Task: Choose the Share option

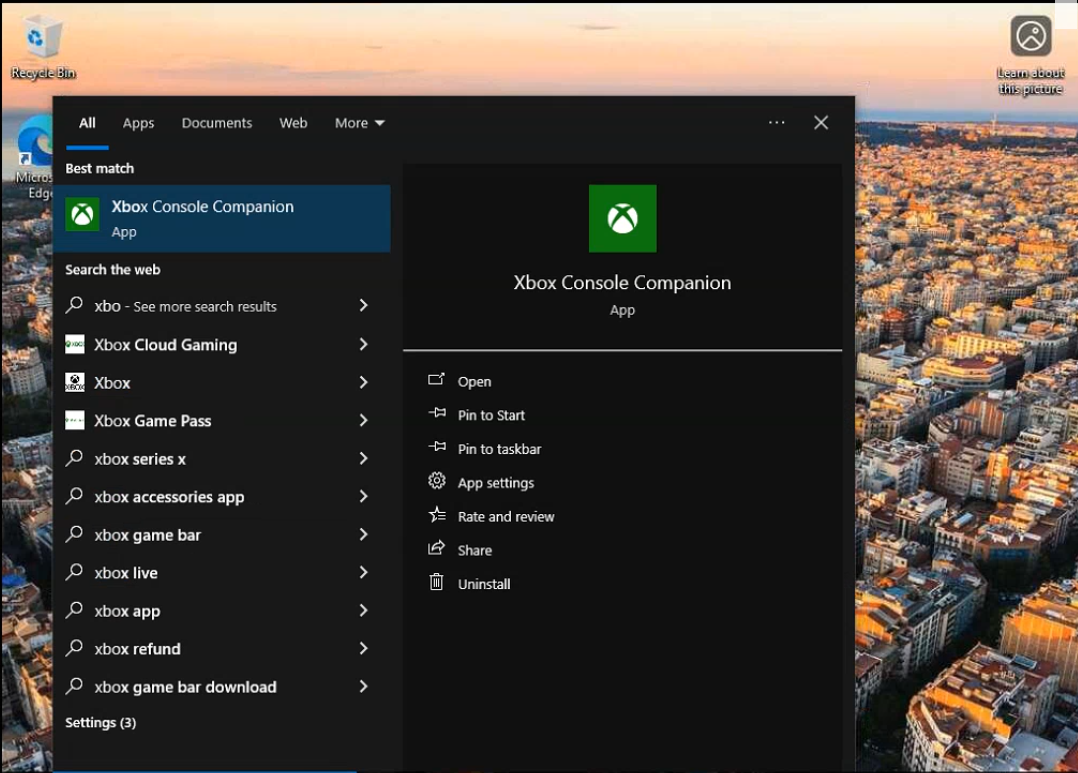Action: tap(474, 550)
